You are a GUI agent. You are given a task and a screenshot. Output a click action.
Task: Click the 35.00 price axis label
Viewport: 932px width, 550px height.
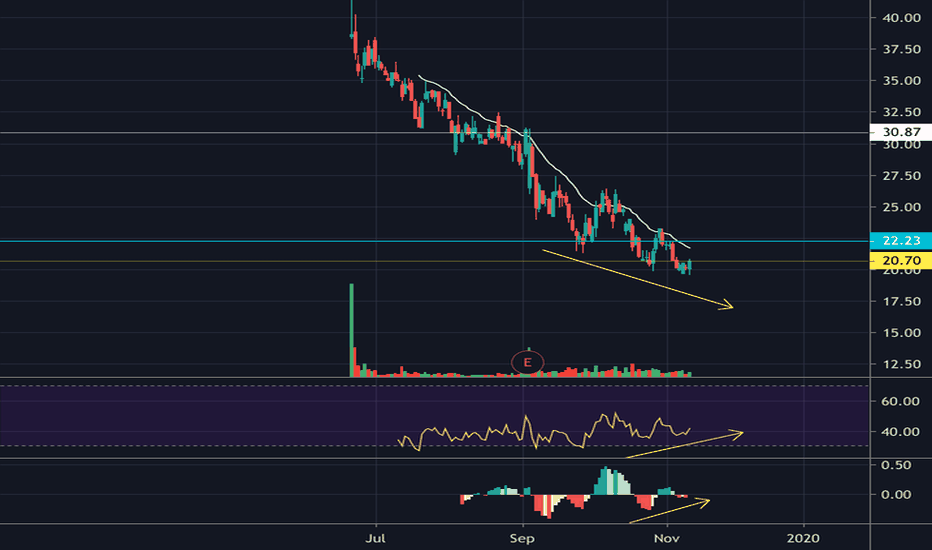point(901,81)
